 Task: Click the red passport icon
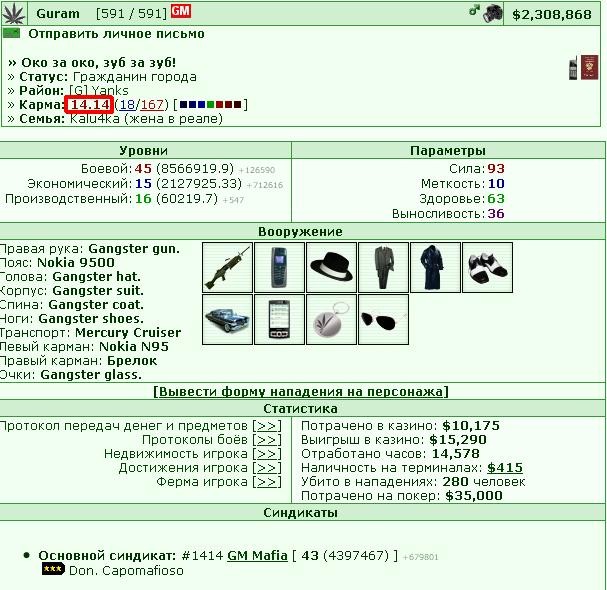(589, 67)
